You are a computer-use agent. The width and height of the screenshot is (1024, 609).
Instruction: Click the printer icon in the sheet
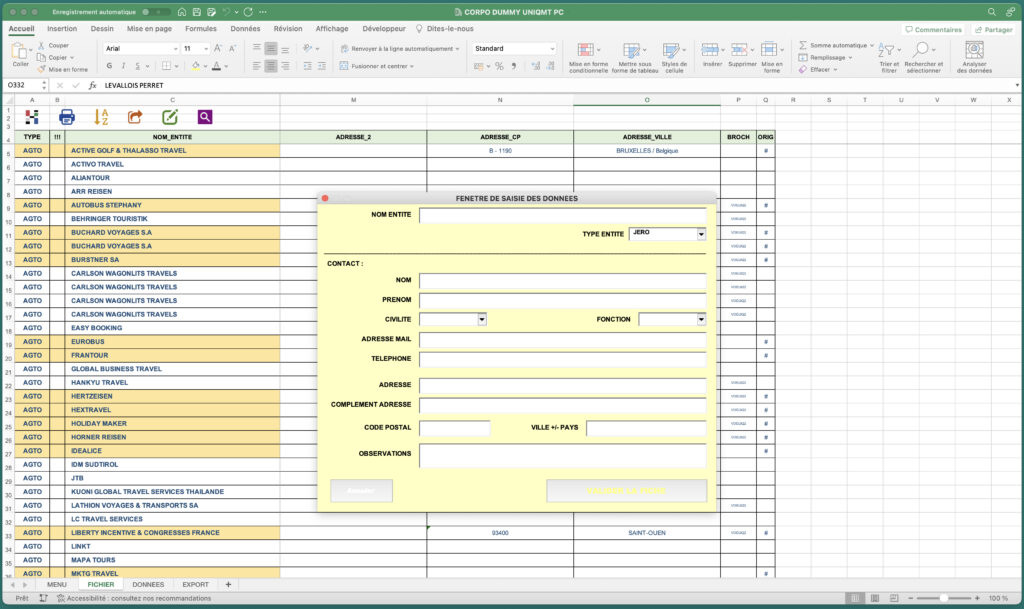[x=67, y=117]
